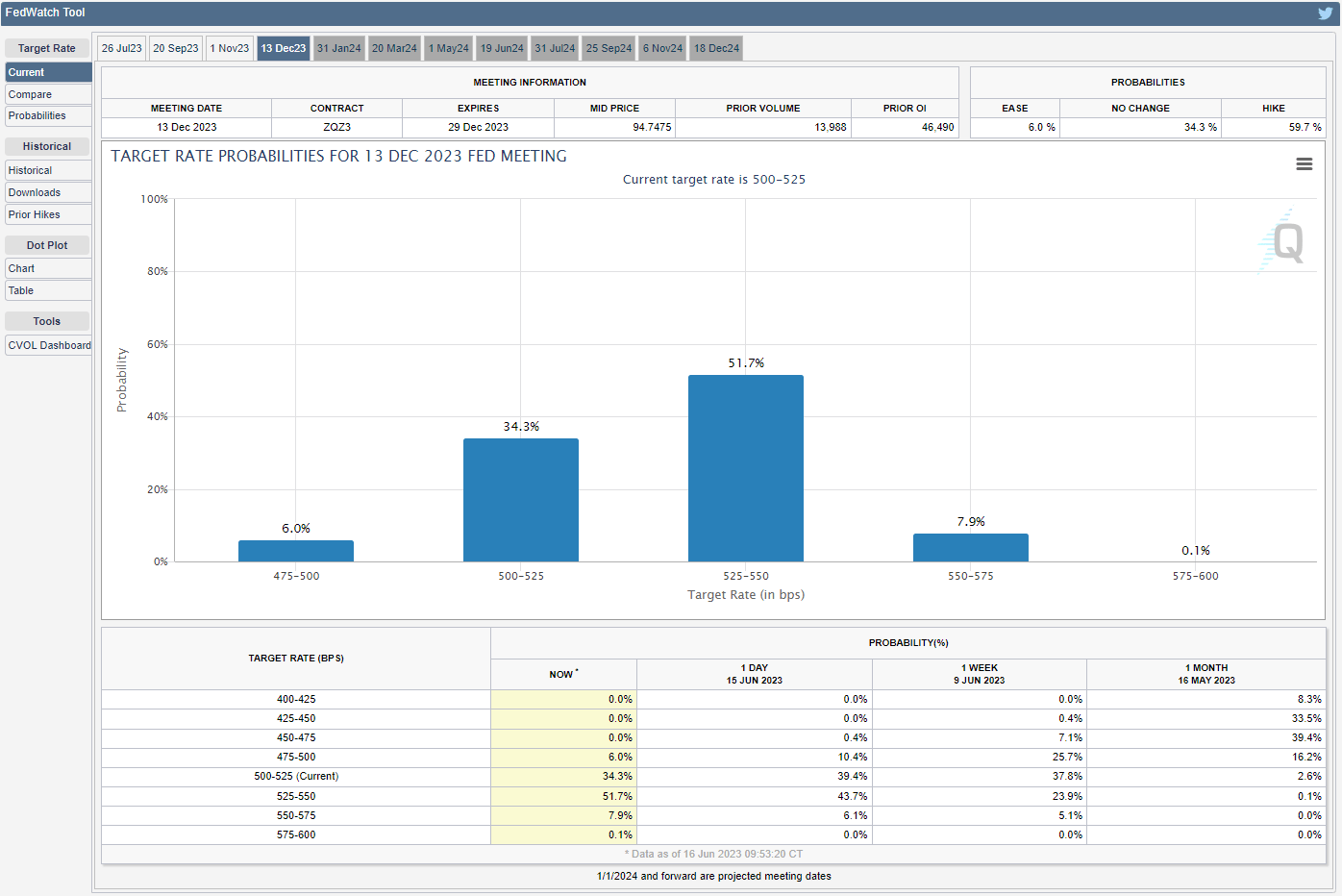Screen dimensions: 1342x896
Task: Click the 425-450 table row label
Action: (x=296, y=718)
